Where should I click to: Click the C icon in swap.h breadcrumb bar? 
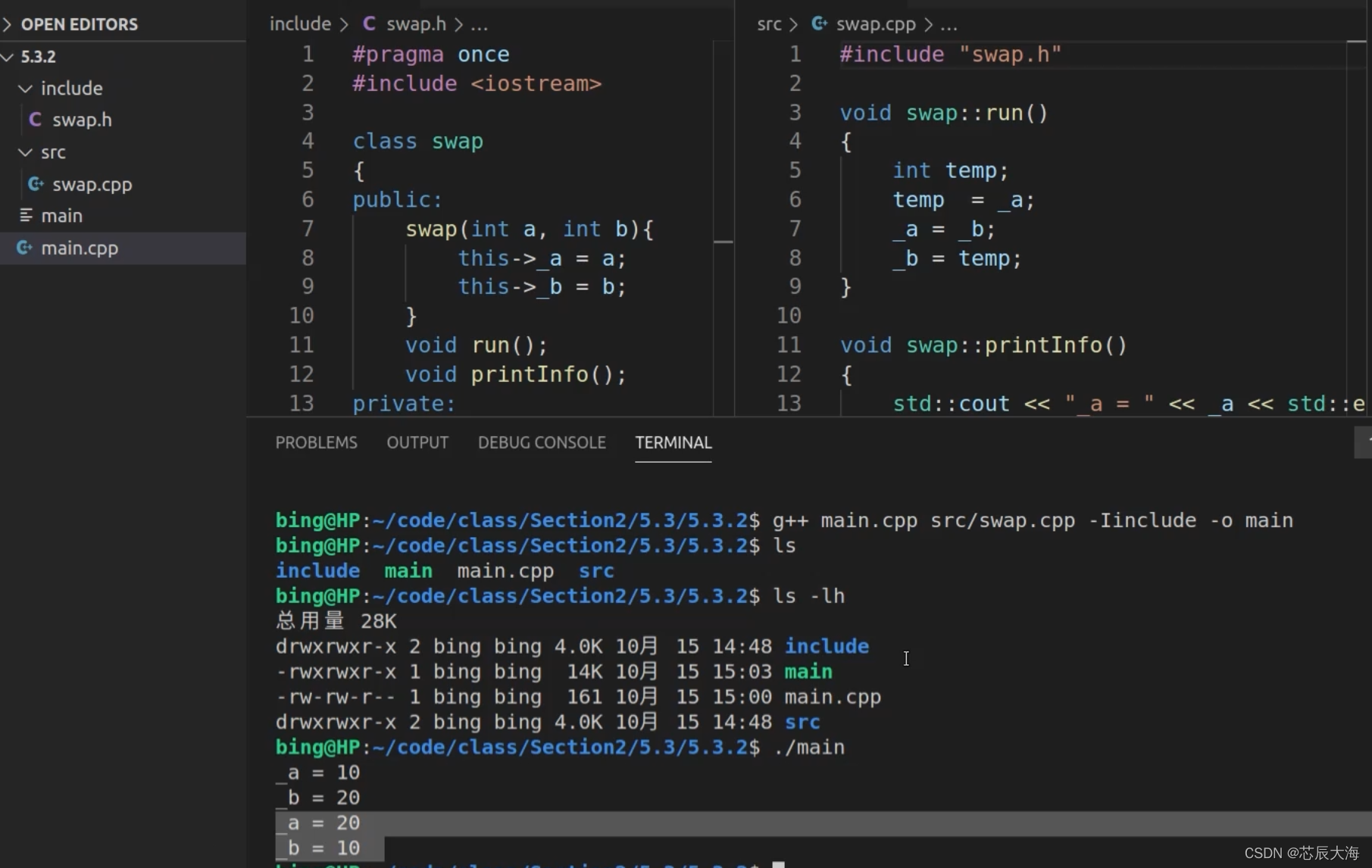point(368,23)
